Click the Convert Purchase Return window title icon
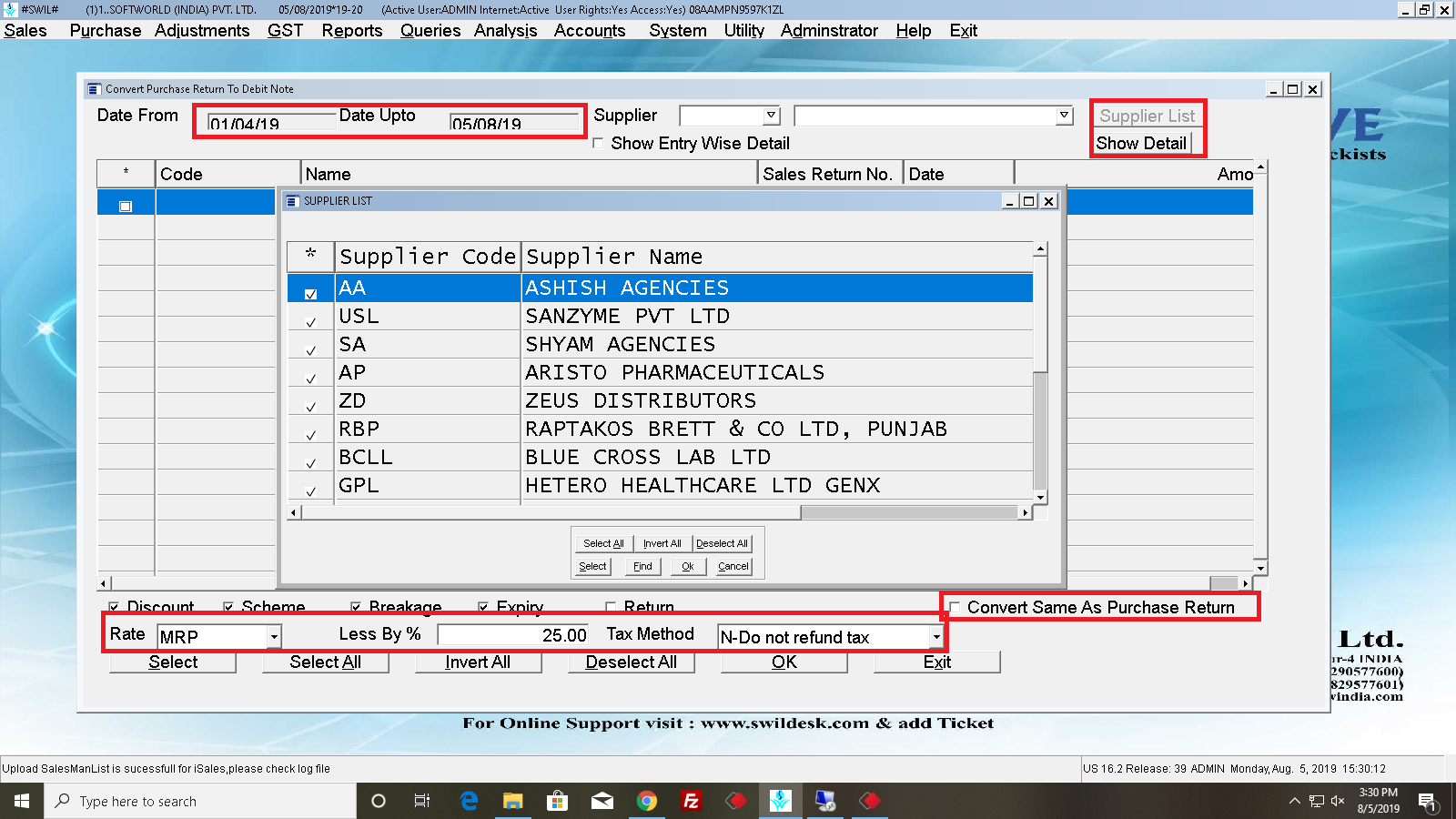The image size is (1456, 819). click(x=94, y=89)
